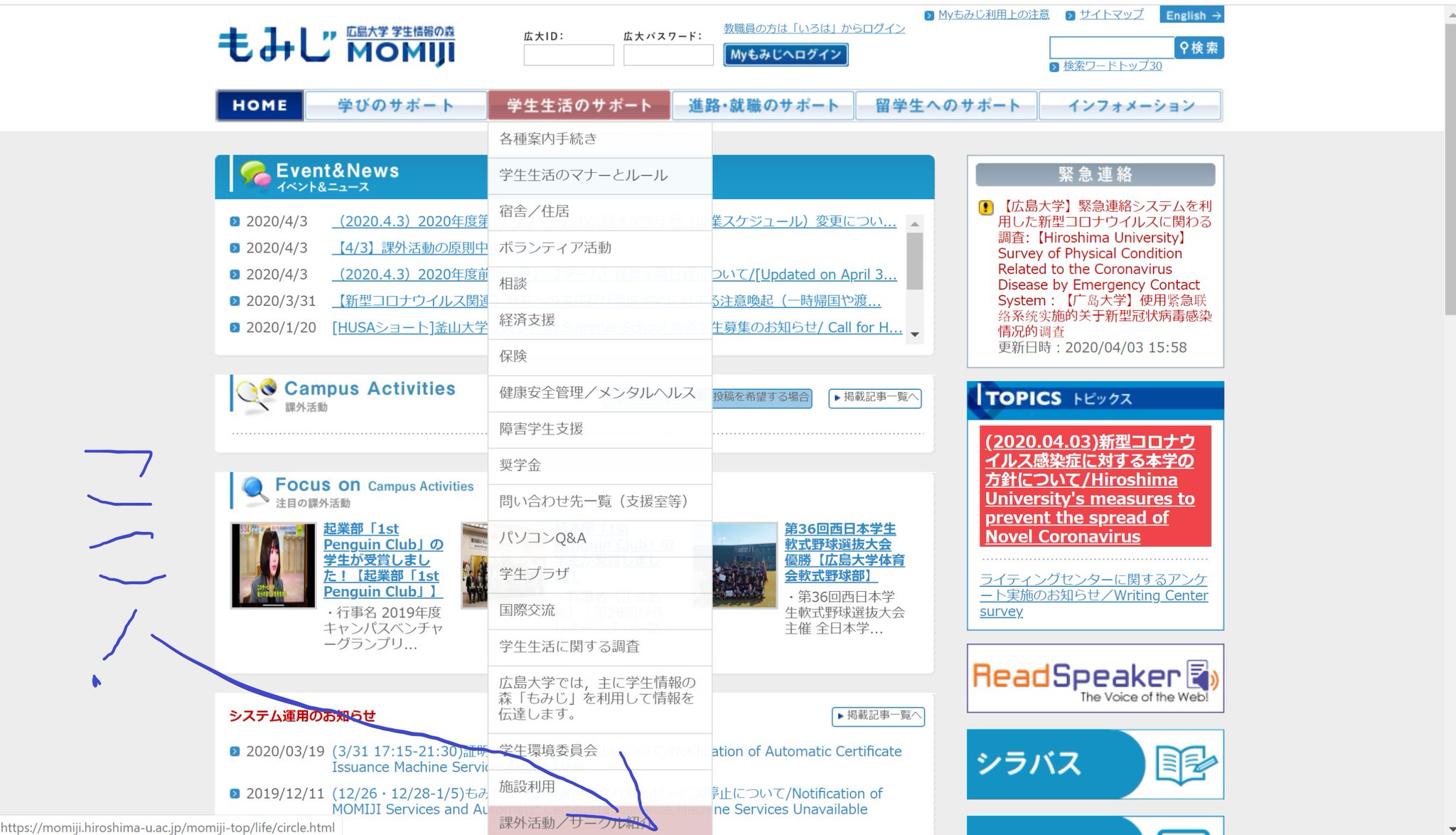Click the yellow emergency alert icon

tap(985, 208)
